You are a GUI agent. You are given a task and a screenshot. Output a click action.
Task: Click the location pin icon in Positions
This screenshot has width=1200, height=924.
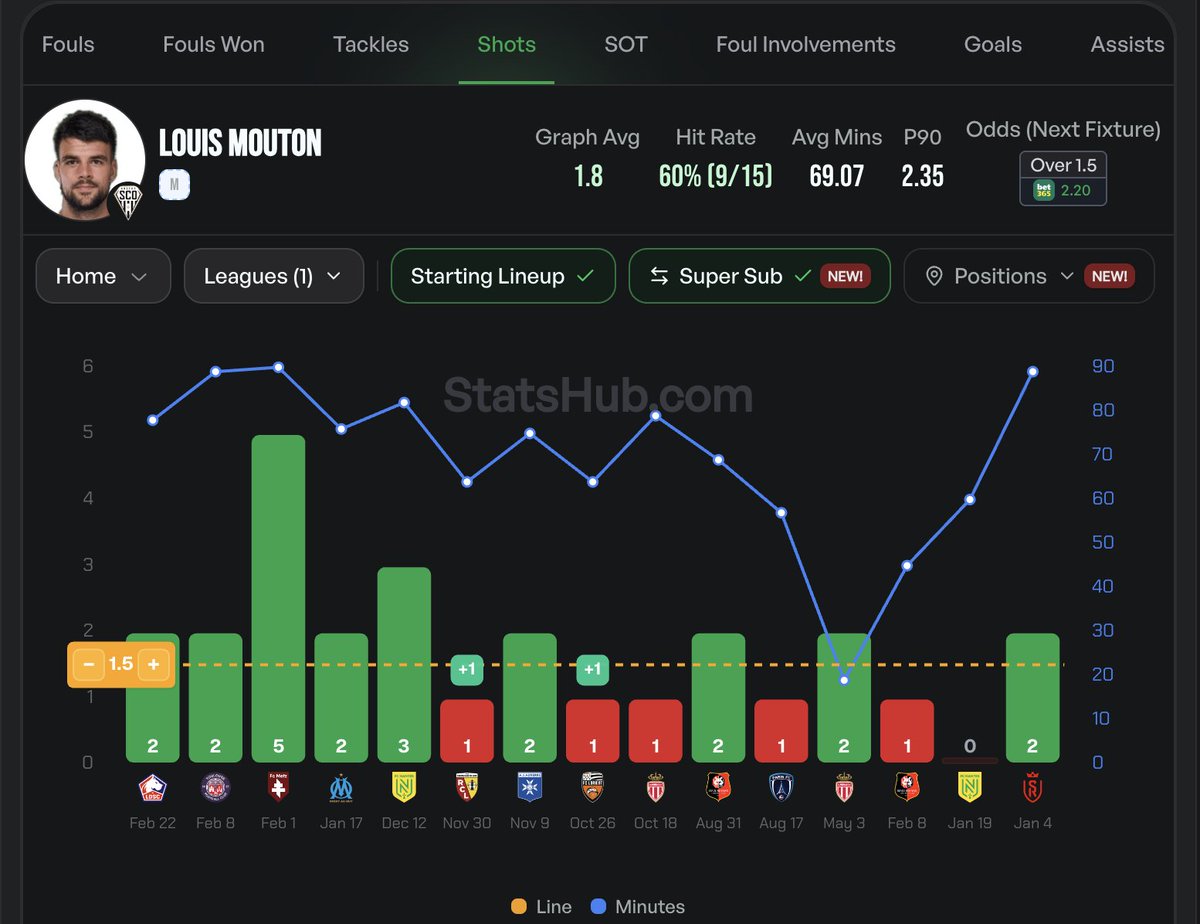tap(934, 276)
